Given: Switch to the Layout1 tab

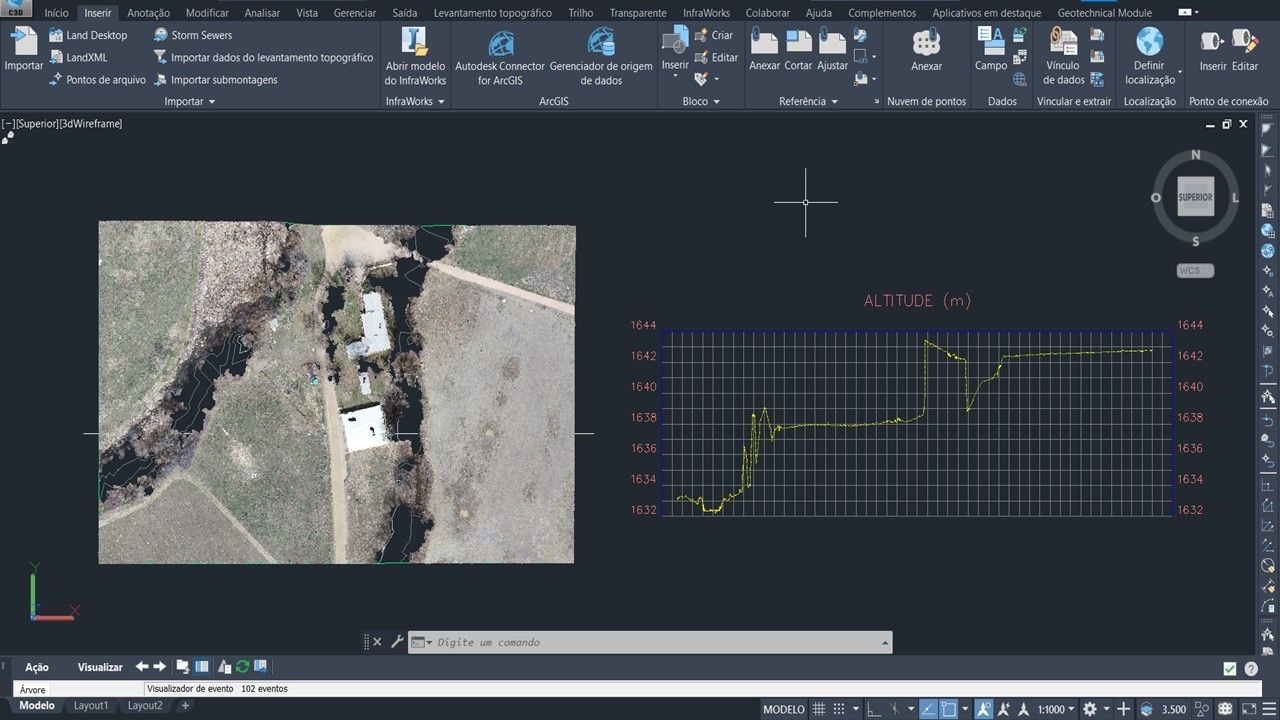Looking at the screenshot, I should [x=91, y=705].
